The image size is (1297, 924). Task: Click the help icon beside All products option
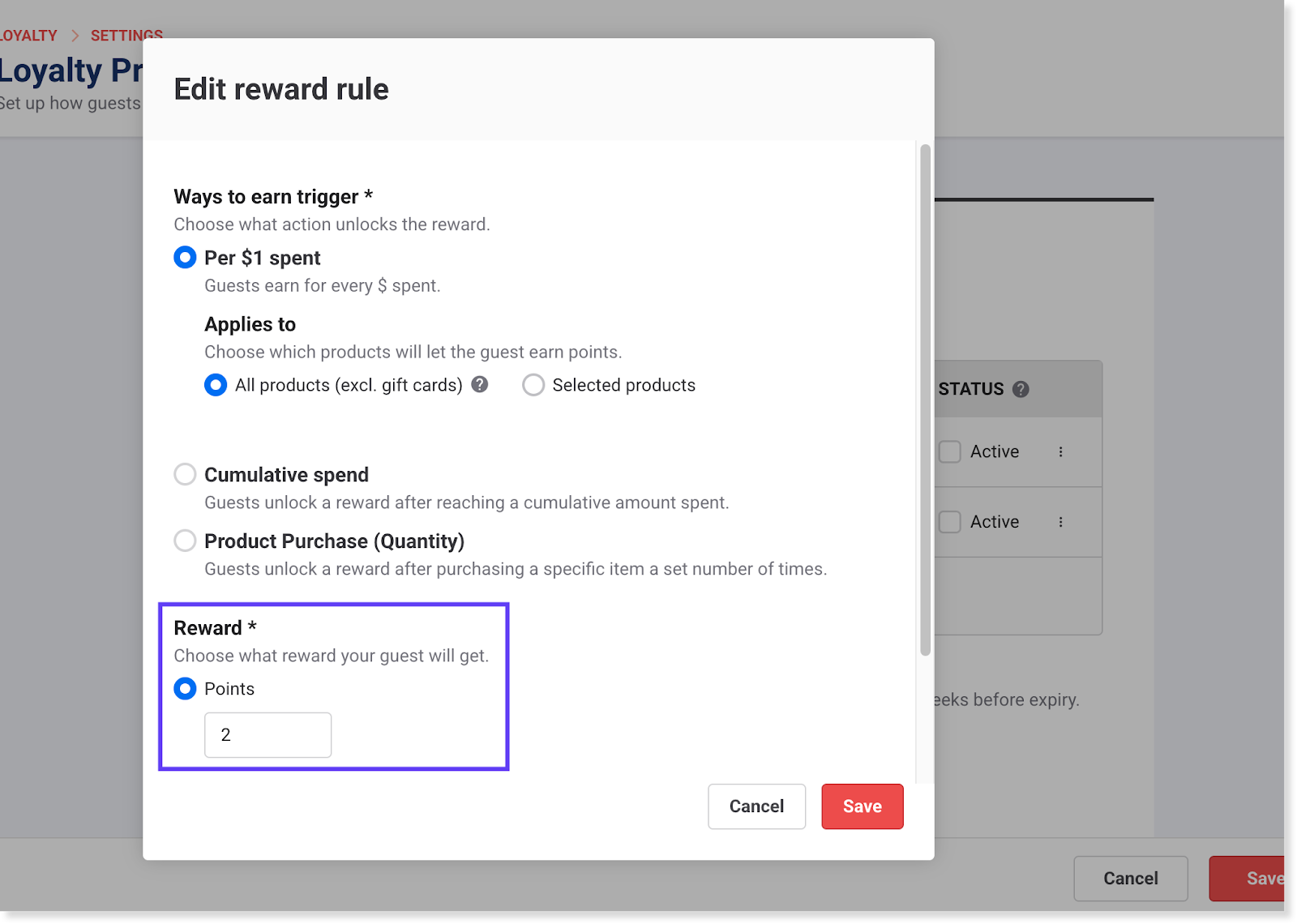point(480,384)
